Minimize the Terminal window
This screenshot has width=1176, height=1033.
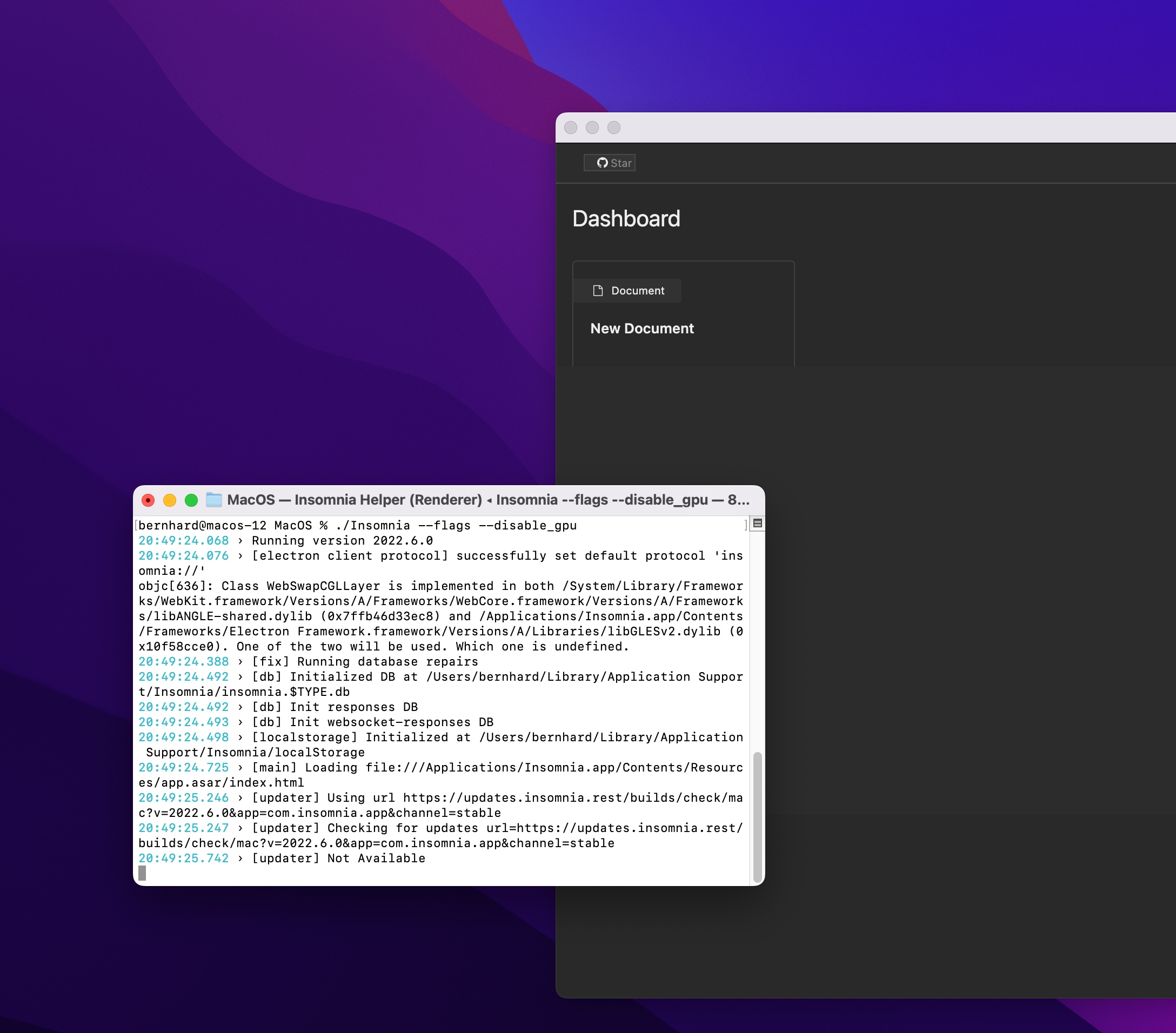click(x=170, y=500)
